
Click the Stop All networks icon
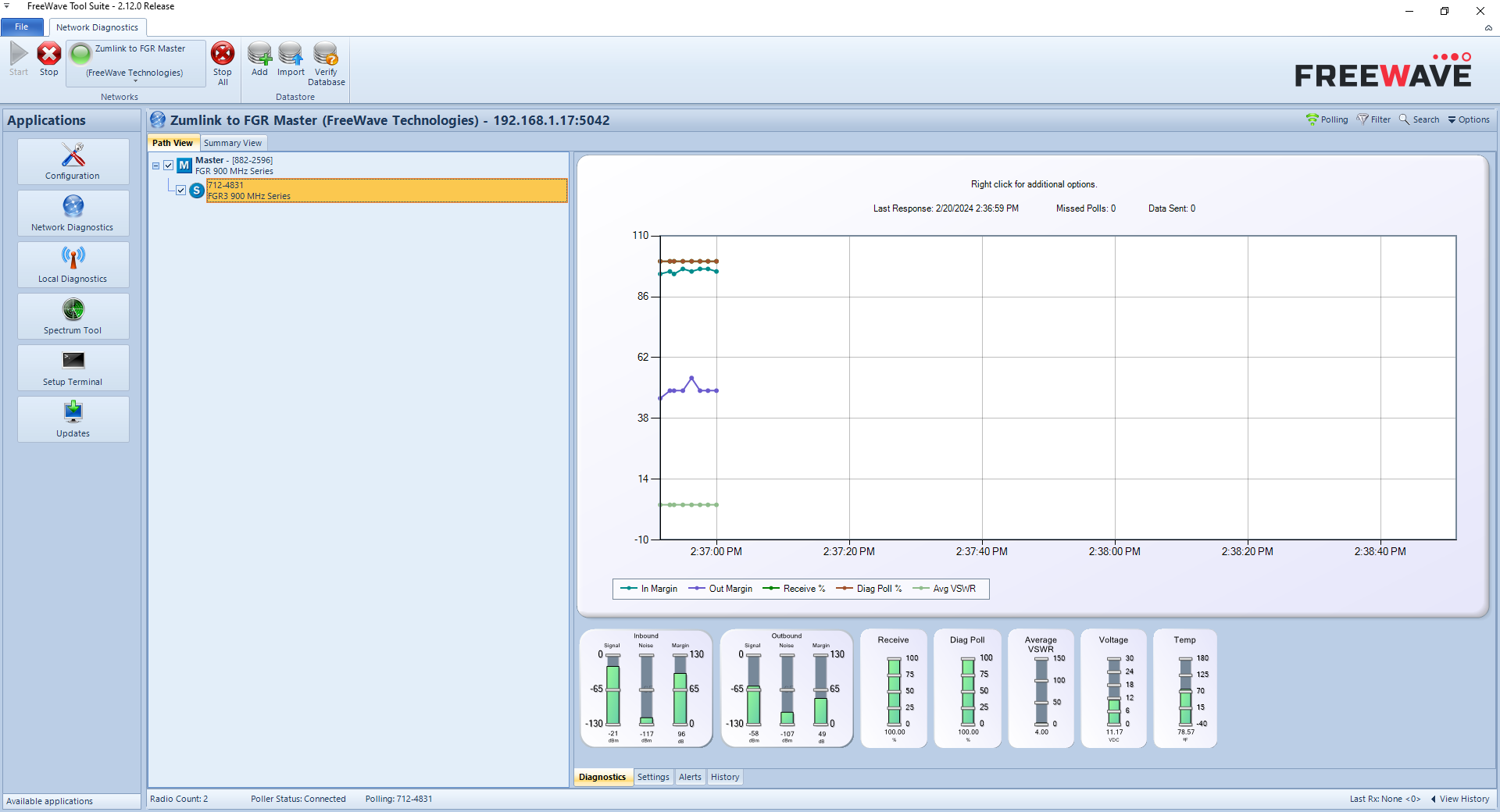223,63
